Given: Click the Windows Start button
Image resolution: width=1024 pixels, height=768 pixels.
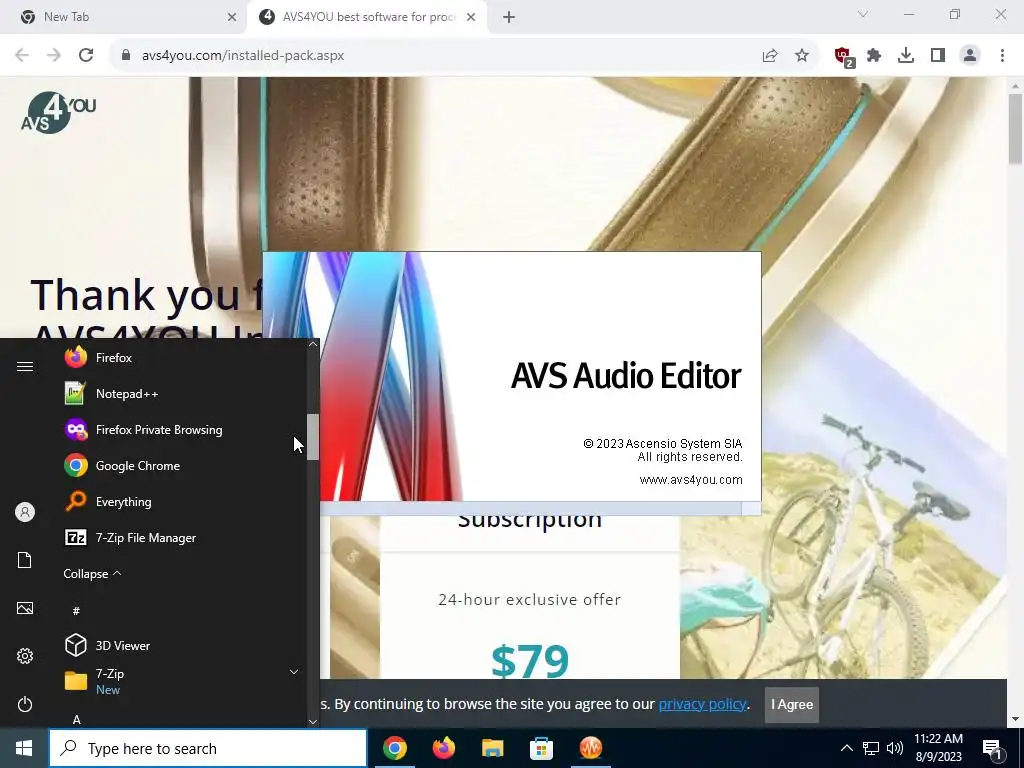Looking at the screenshot, I should [24, 748].
